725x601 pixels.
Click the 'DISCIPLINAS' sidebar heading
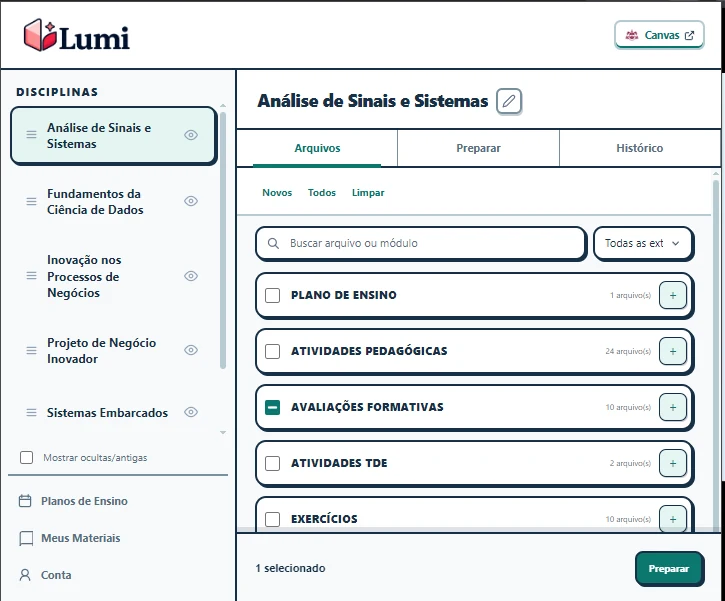57,92
